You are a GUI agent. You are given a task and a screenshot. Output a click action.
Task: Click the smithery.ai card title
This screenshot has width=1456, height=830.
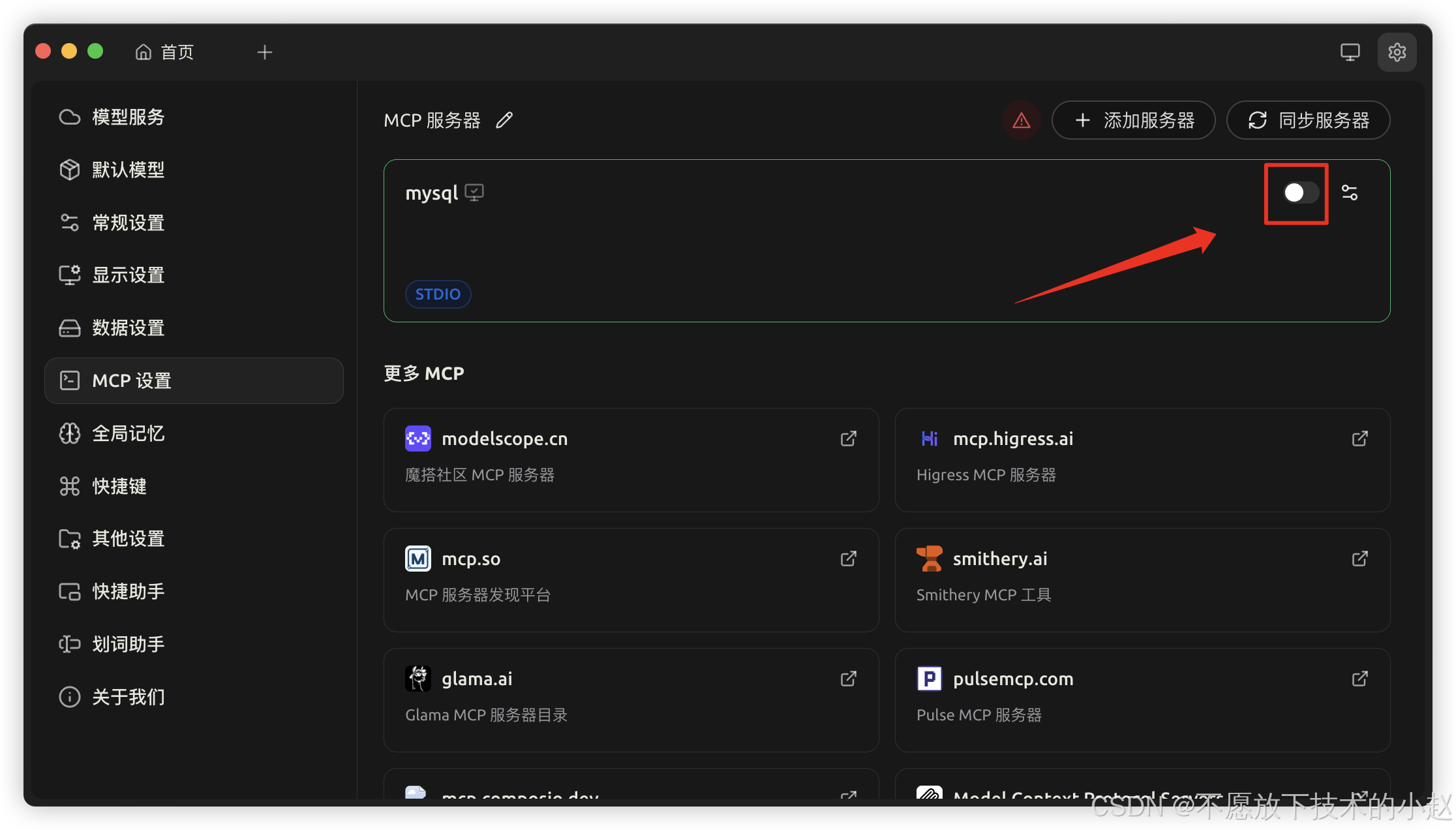(1000, 559)
